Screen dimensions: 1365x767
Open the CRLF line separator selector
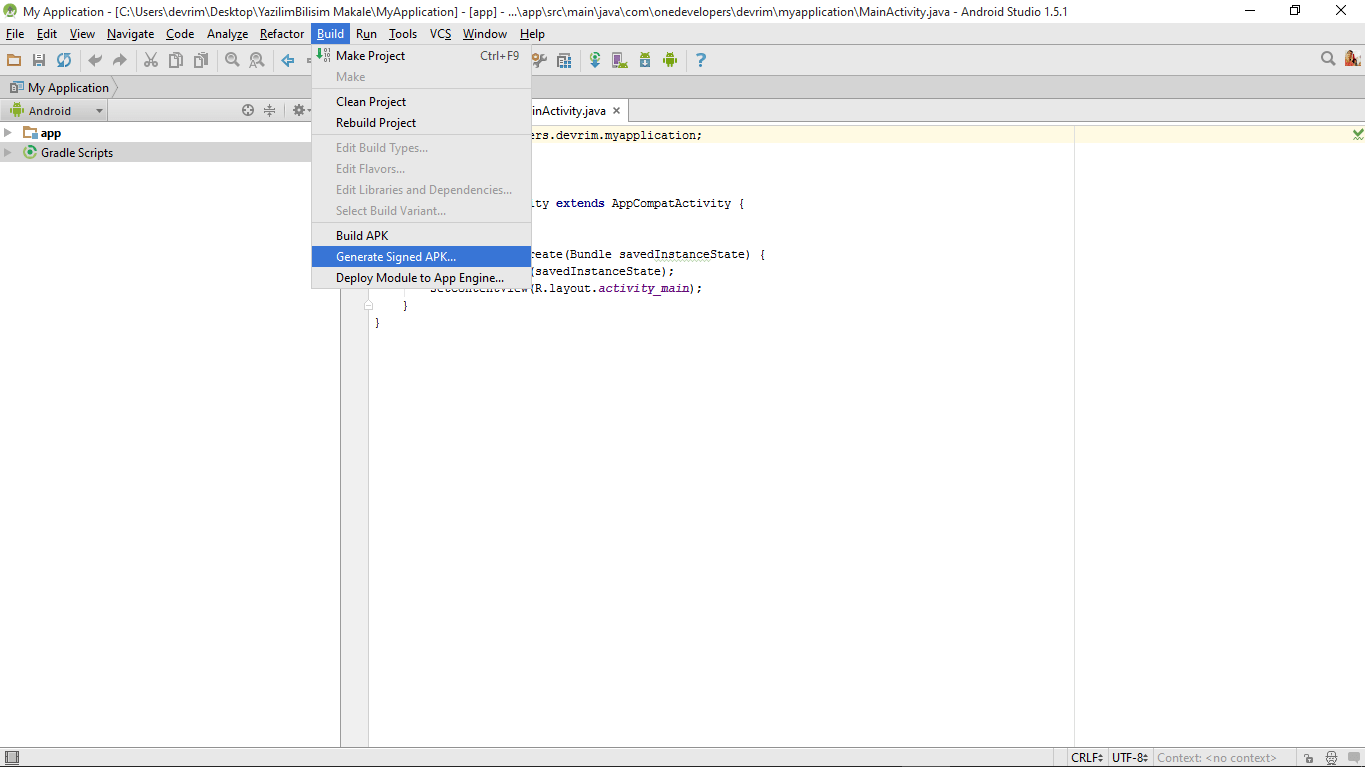point(1087,758)
